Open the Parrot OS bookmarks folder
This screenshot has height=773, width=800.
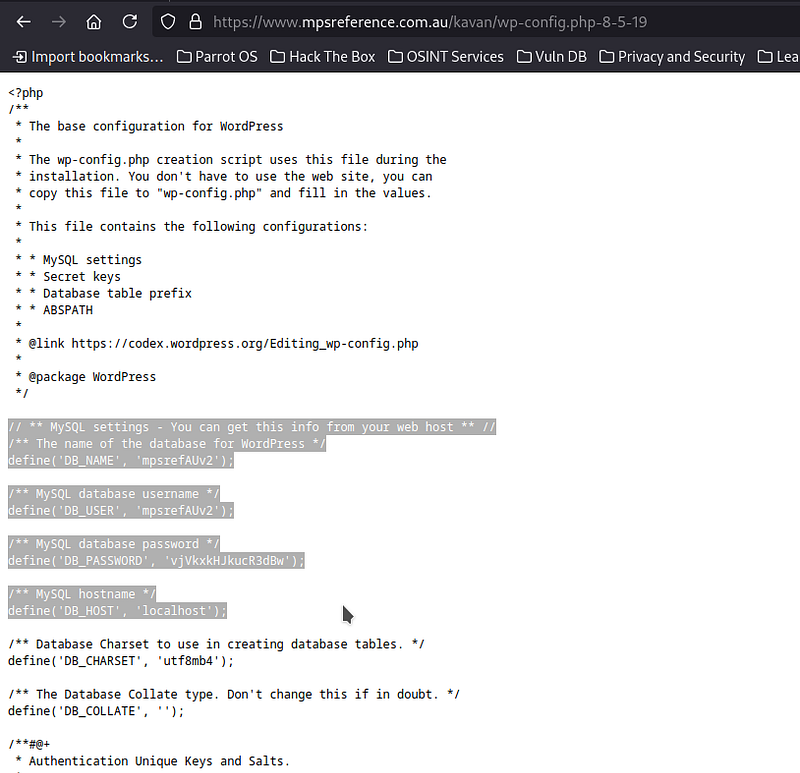(217, 57)
